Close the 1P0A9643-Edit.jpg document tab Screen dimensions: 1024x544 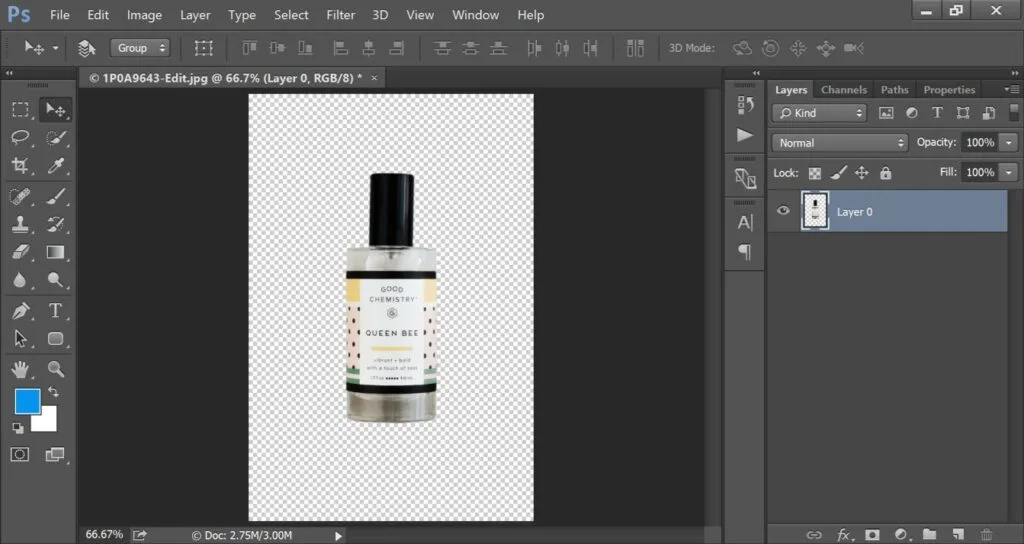374,78
